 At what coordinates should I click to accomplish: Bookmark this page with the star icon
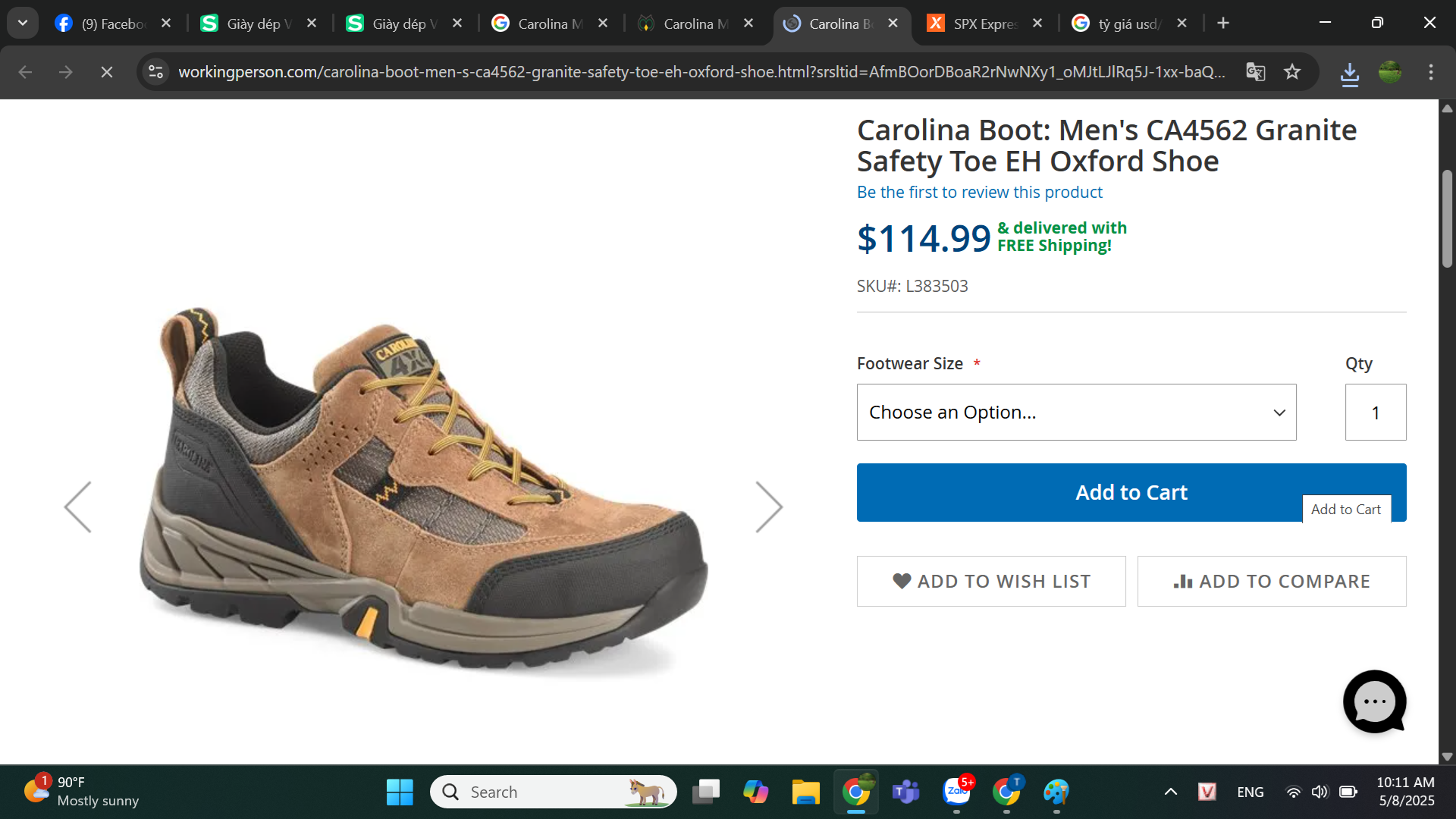pyautogui.click(x=1292, y=72)
